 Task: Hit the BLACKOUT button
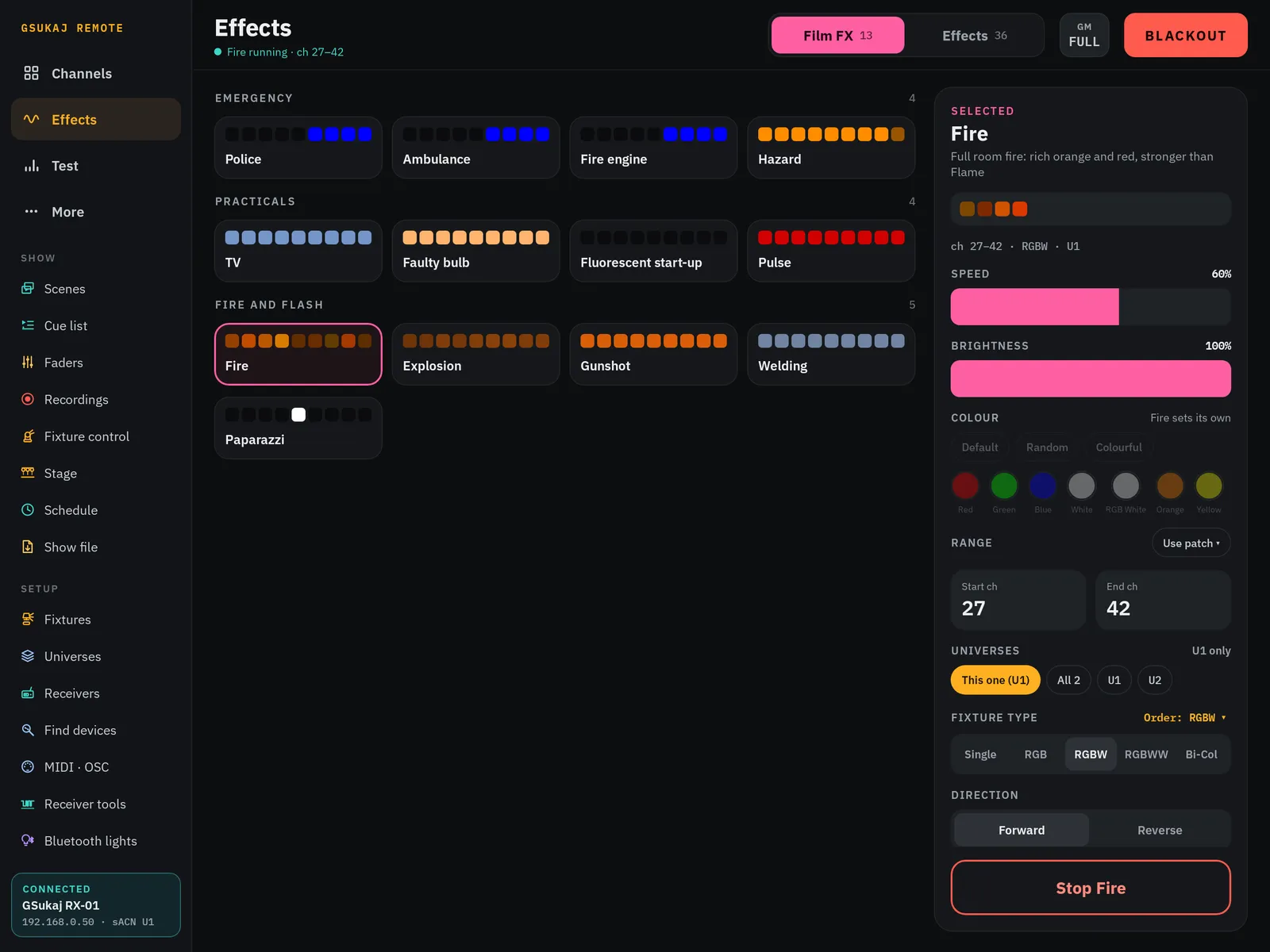1185,35
